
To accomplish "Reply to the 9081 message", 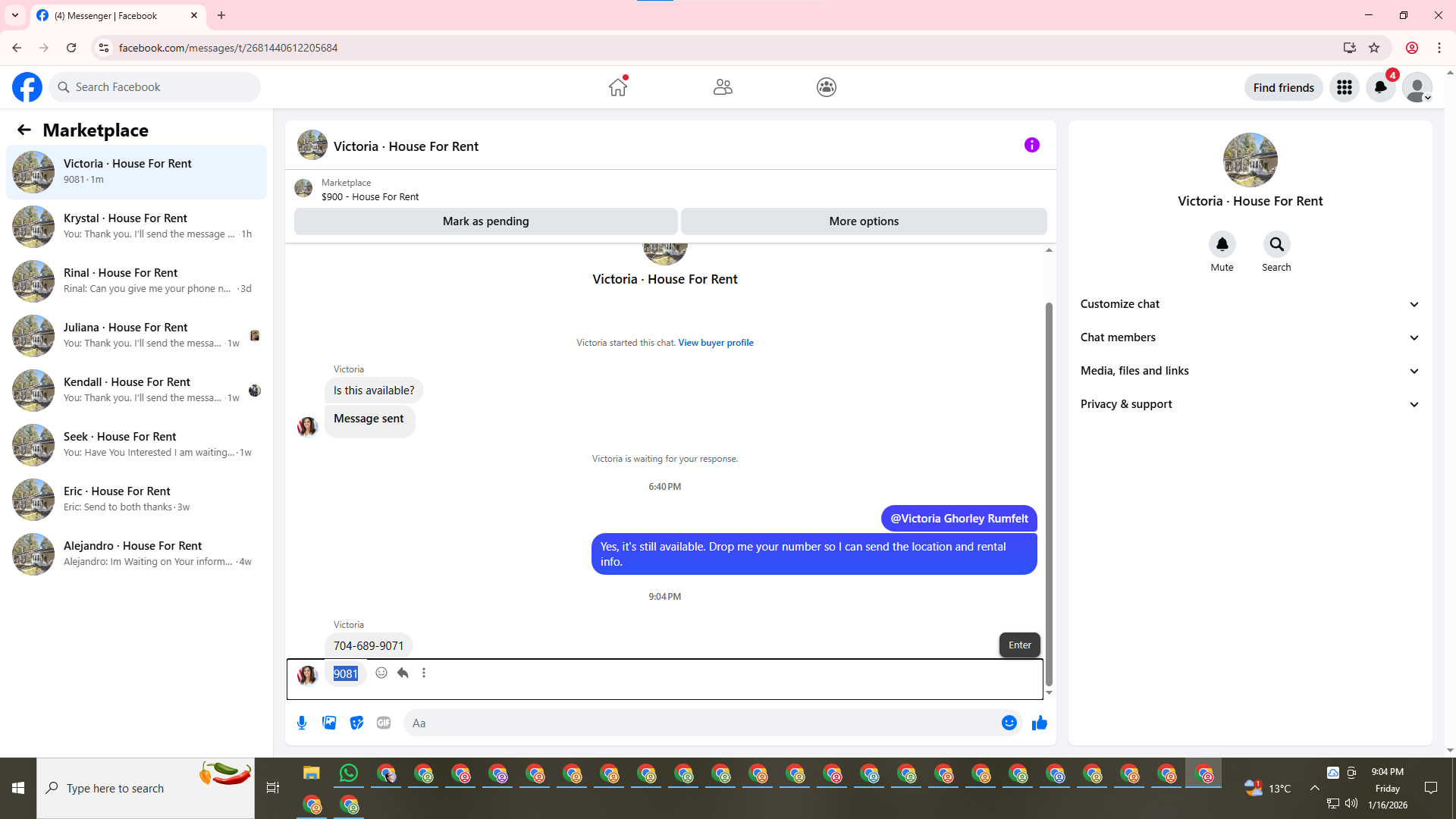I will pos(403,673).
